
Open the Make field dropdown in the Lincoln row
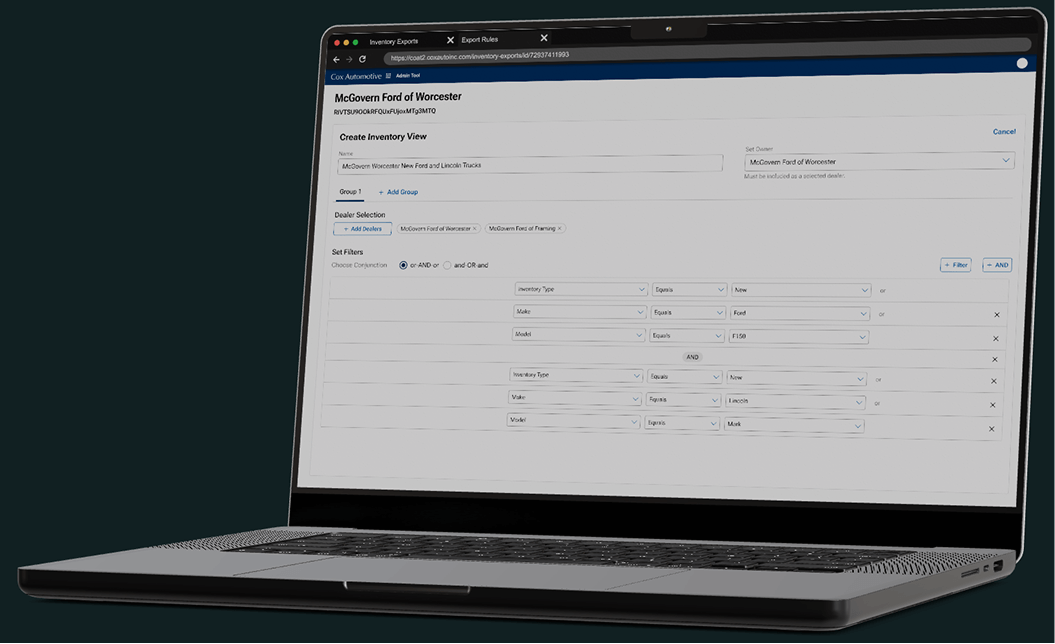pos(575,398)
